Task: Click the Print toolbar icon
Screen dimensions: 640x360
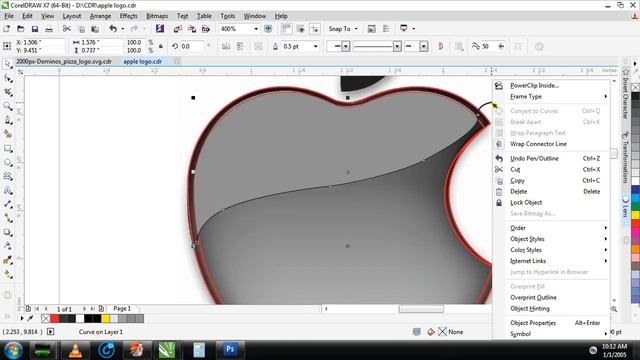Action: pyautogui.click(x=49, y=29)
